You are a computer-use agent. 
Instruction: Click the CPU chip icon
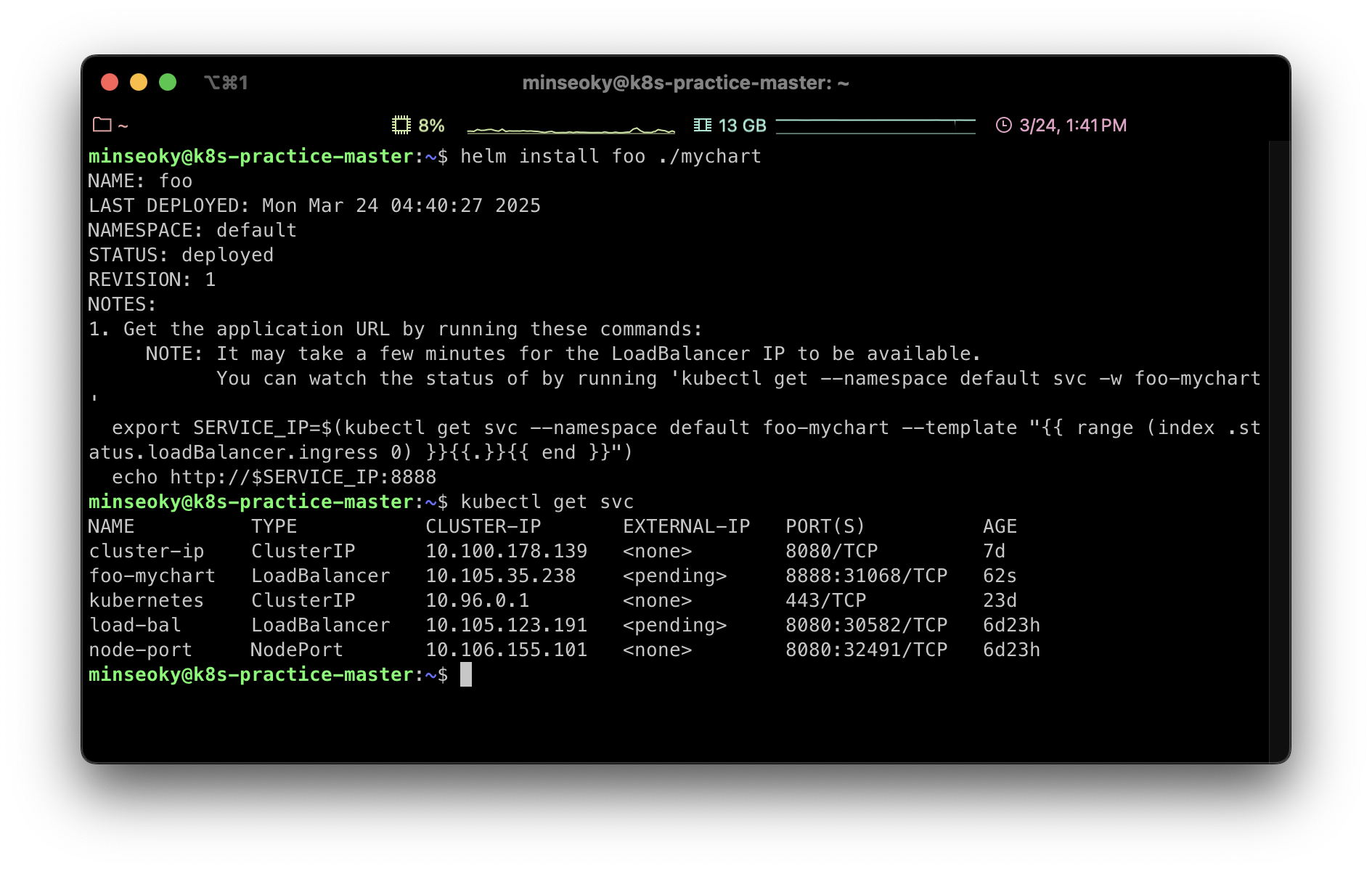pyautogui.click(x=401, y=125)
